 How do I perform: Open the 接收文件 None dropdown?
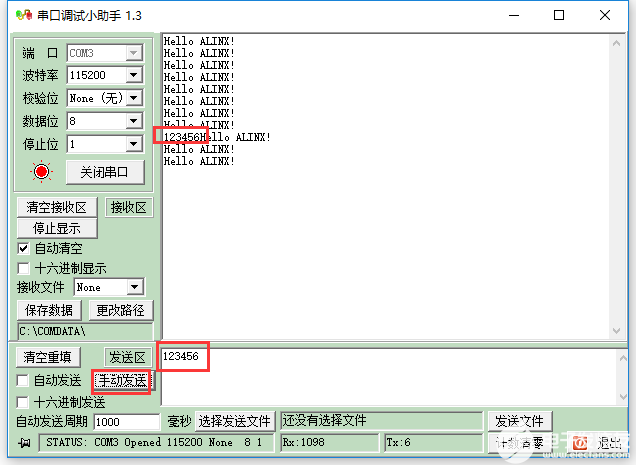(x=135, y=287)
